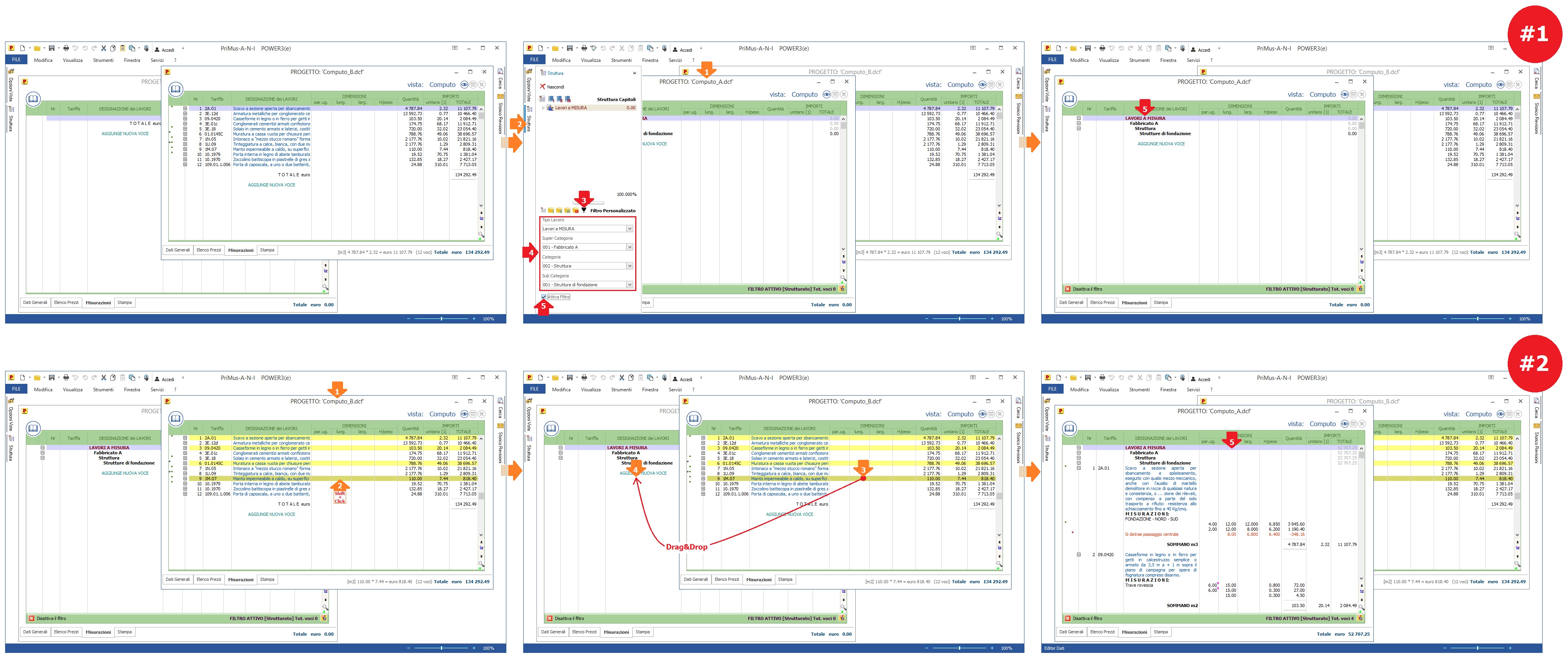Click the Cut icon in the Shift+Click screenshot toolbar
This screenshot has width=1568, height=658.
(x=103, y=378)
